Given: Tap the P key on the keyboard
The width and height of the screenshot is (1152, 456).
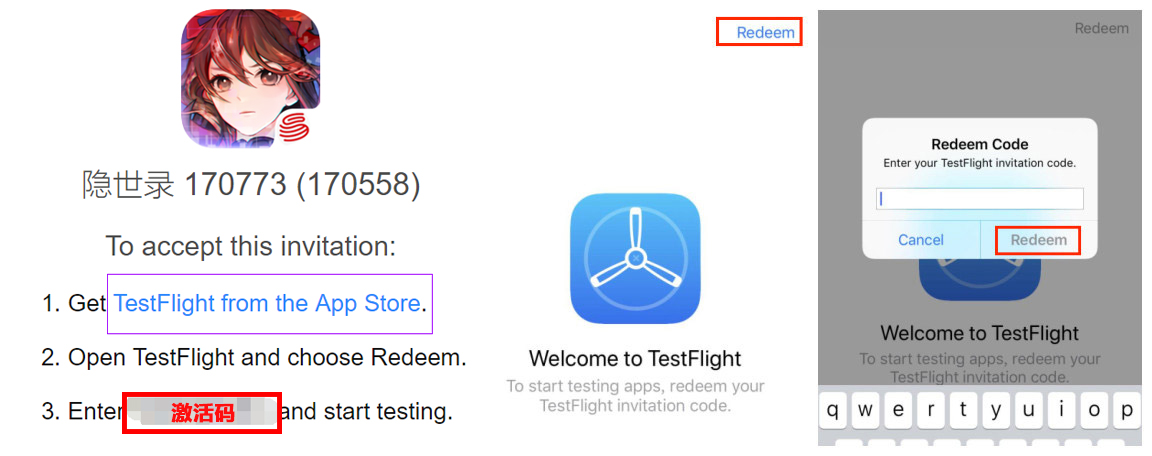Looking at the screenshot, I should tap(1126, 410).
